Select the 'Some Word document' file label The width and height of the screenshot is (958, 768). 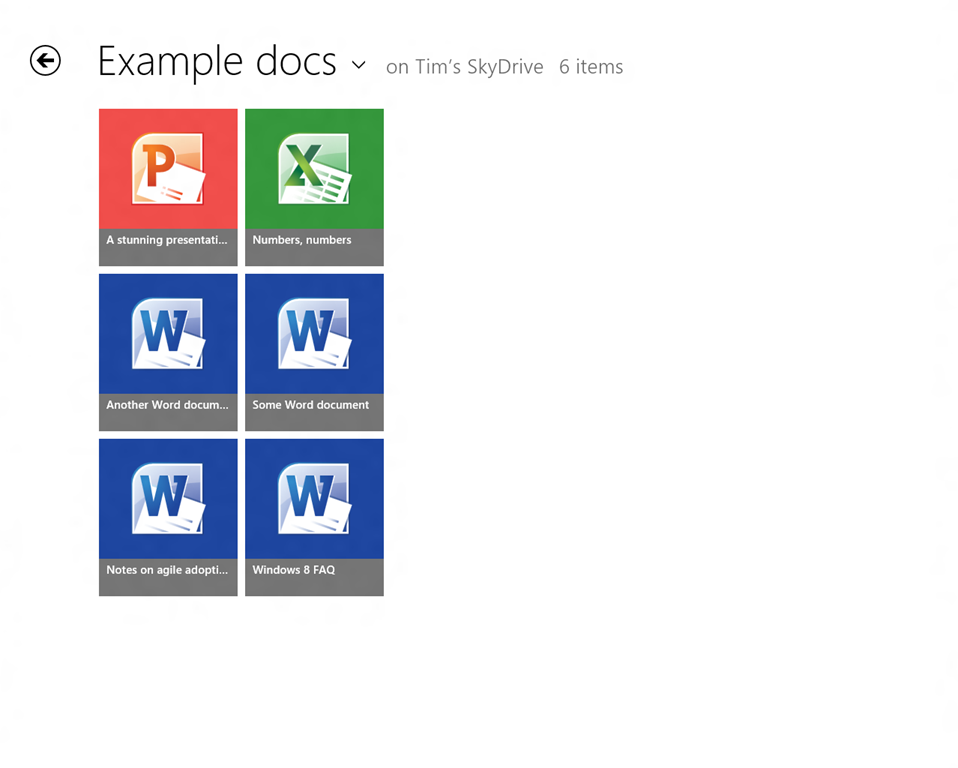pos(310,404)
